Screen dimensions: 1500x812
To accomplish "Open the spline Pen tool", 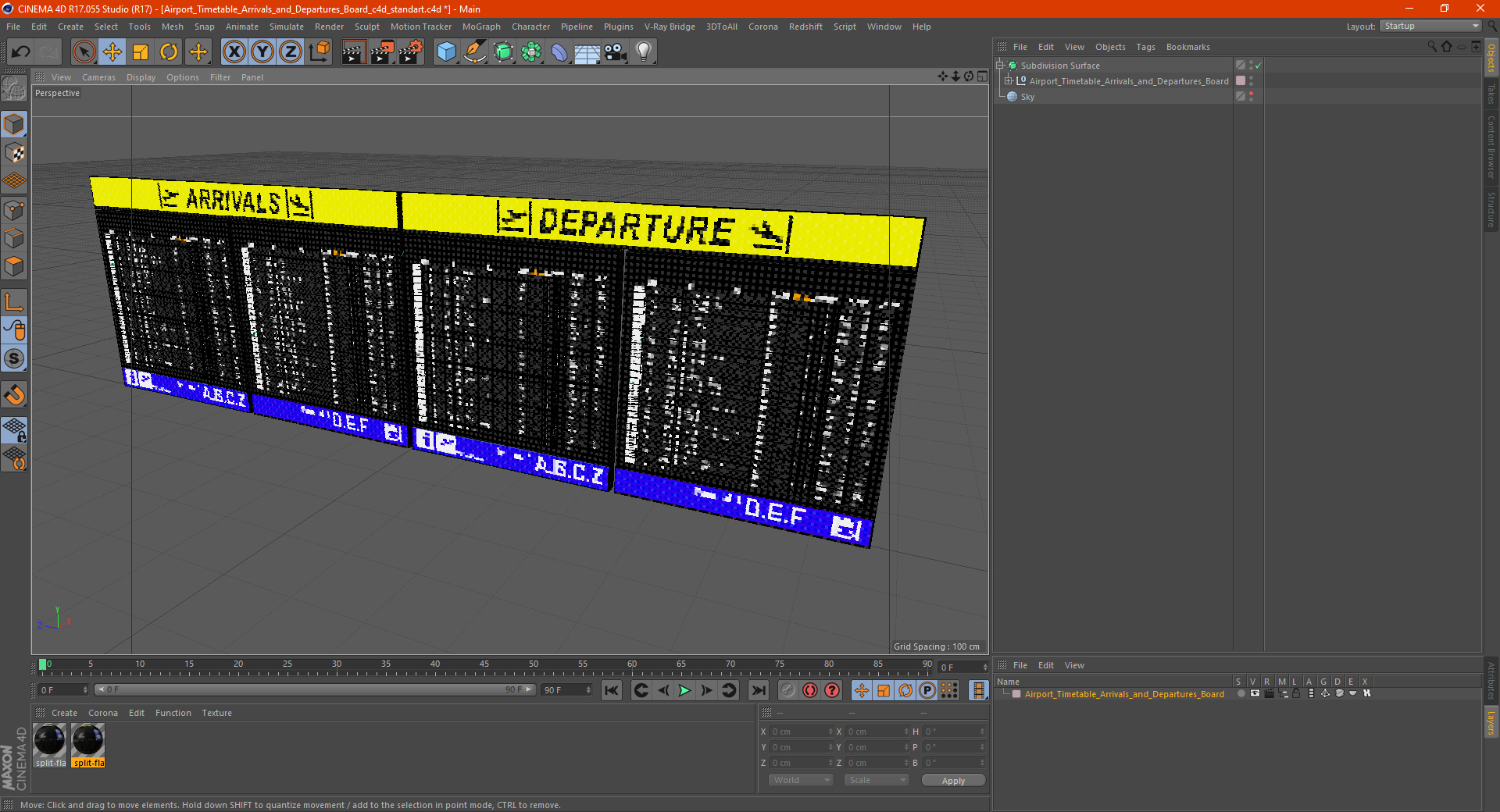I will click(475, 52).
